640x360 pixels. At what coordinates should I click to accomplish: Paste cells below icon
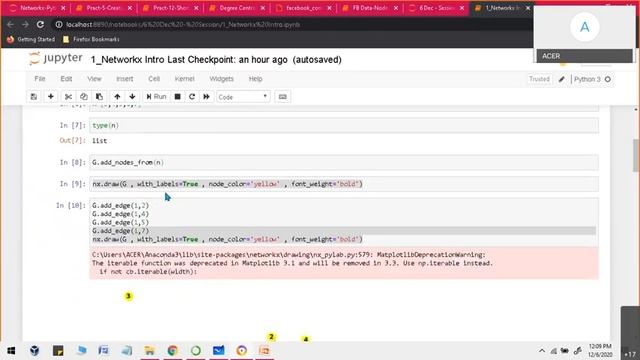[x=99, y=97]
